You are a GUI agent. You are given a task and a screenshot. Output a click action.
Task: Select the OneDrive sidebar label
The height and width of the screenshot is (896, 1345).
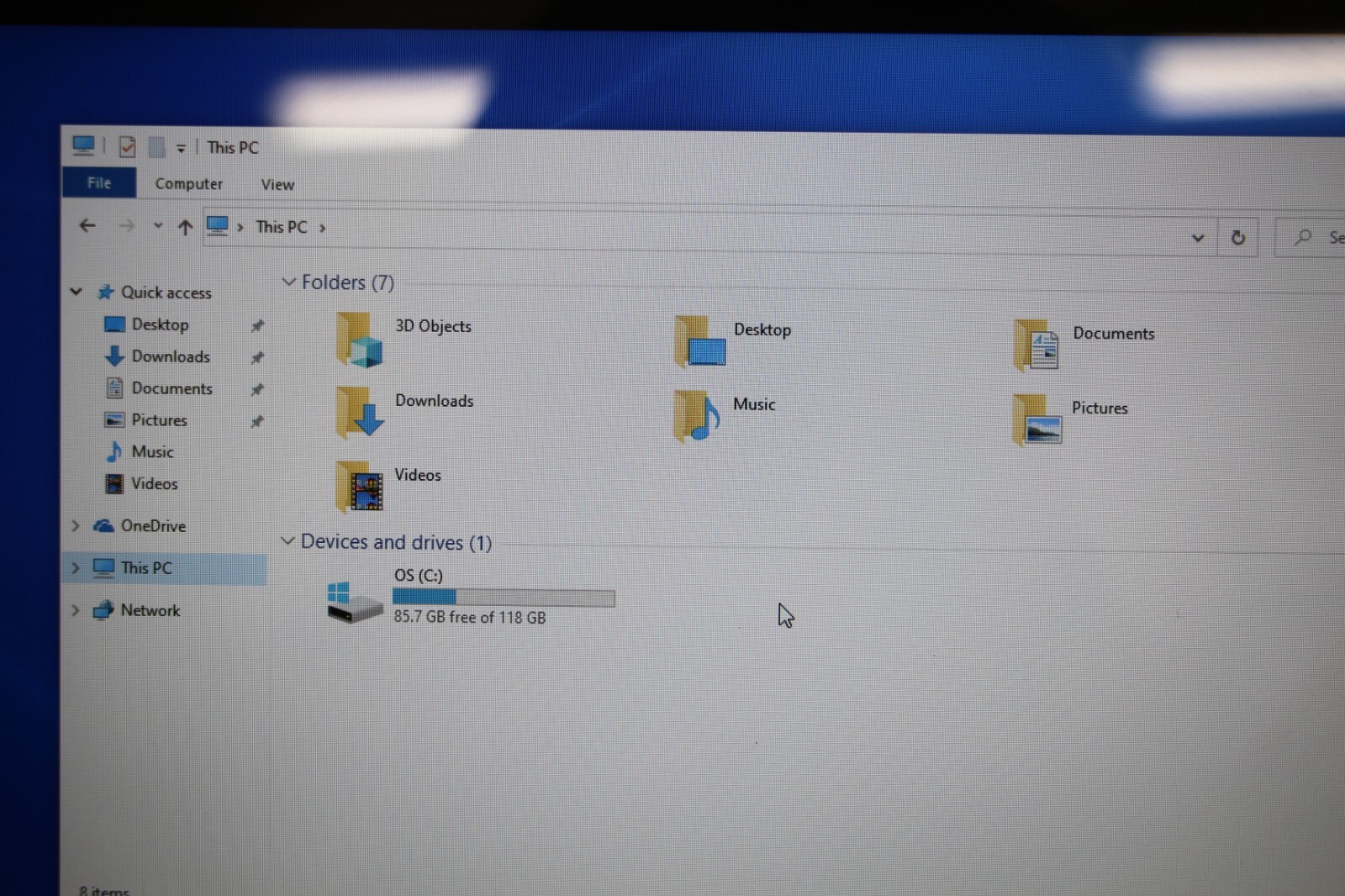click(x=153, y=526)
